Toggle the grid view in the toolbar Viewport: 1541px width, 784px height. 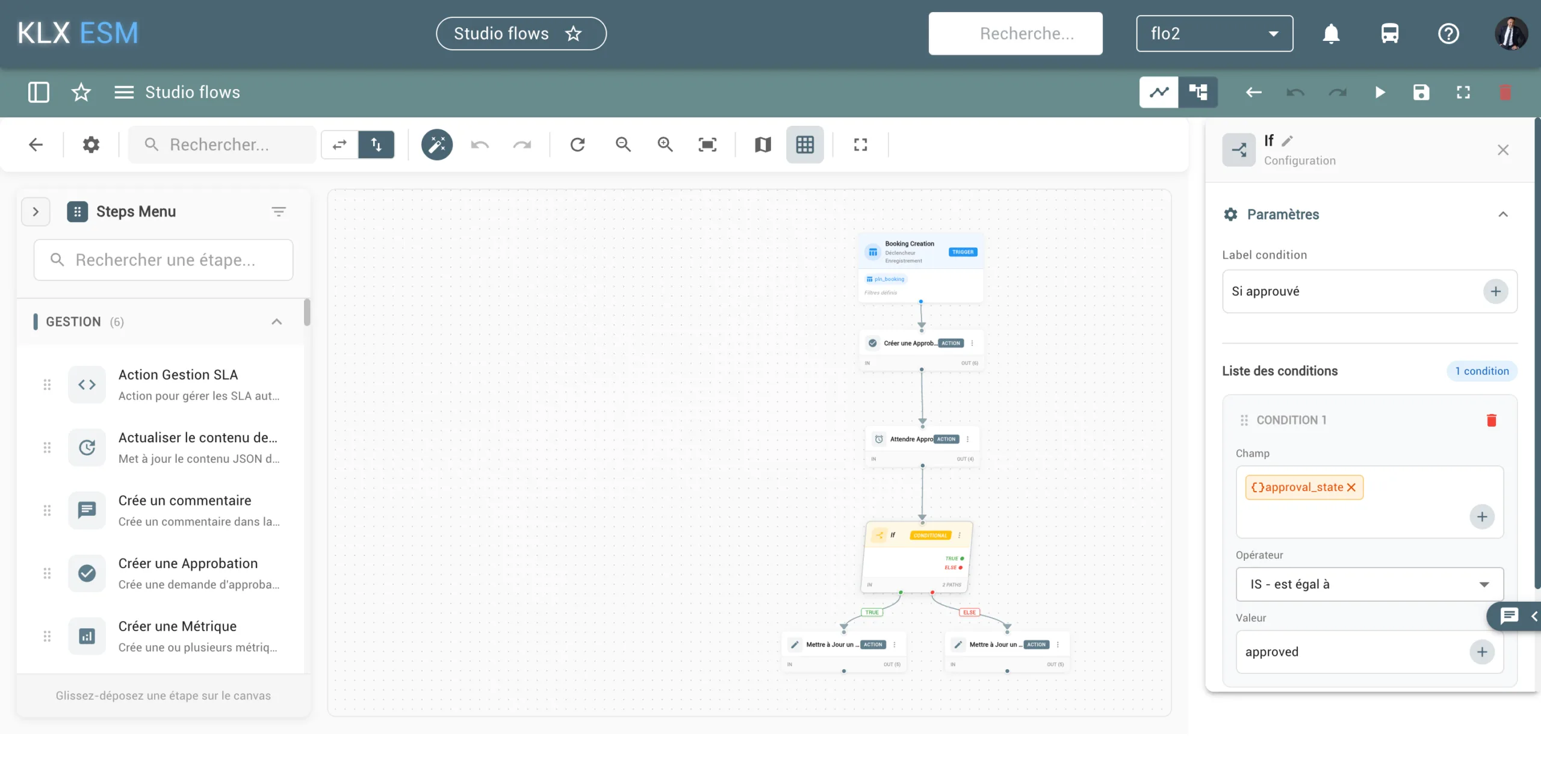tap(805, 144)
